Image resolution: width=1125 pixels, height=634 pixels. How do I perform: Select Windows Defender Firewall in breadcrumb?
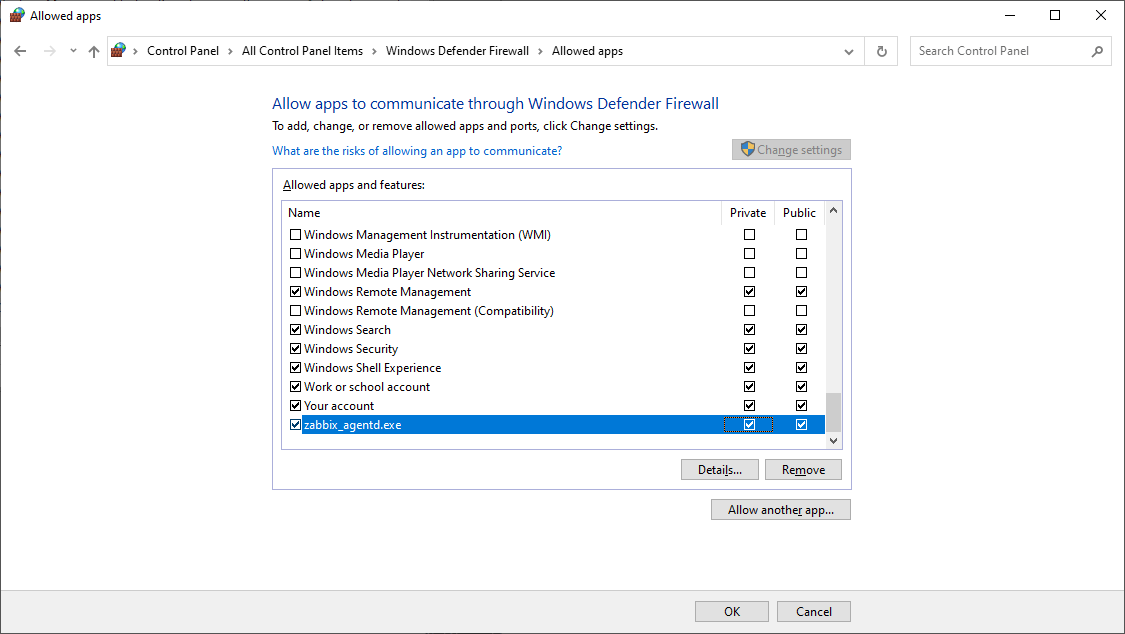point(457,50)
